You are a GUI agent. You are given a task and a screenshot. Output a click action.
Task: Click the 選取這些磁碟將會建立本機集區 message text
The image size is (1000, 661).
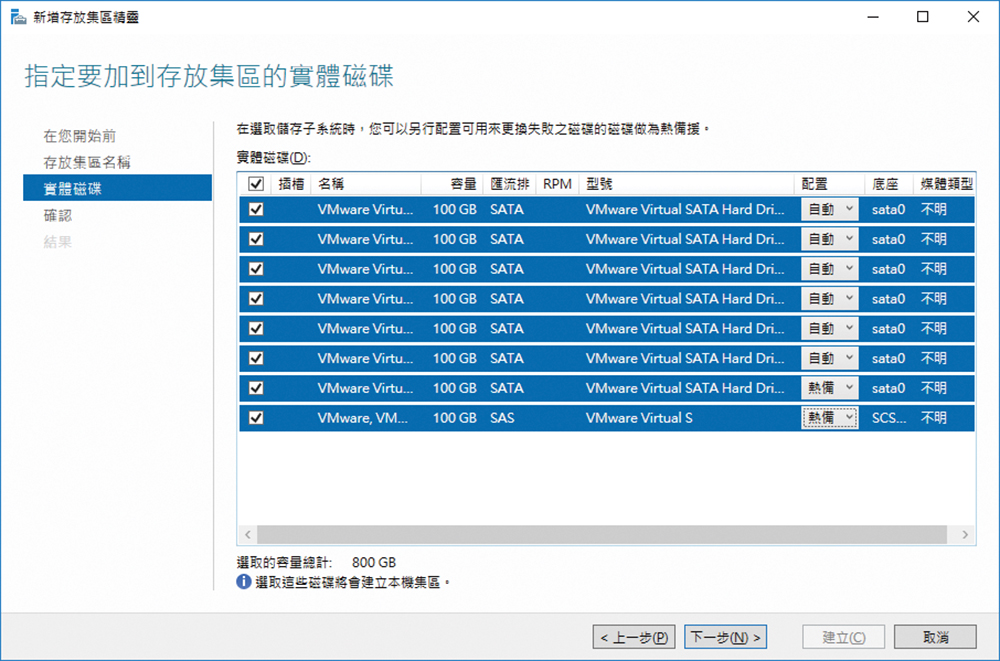[353, 582]
